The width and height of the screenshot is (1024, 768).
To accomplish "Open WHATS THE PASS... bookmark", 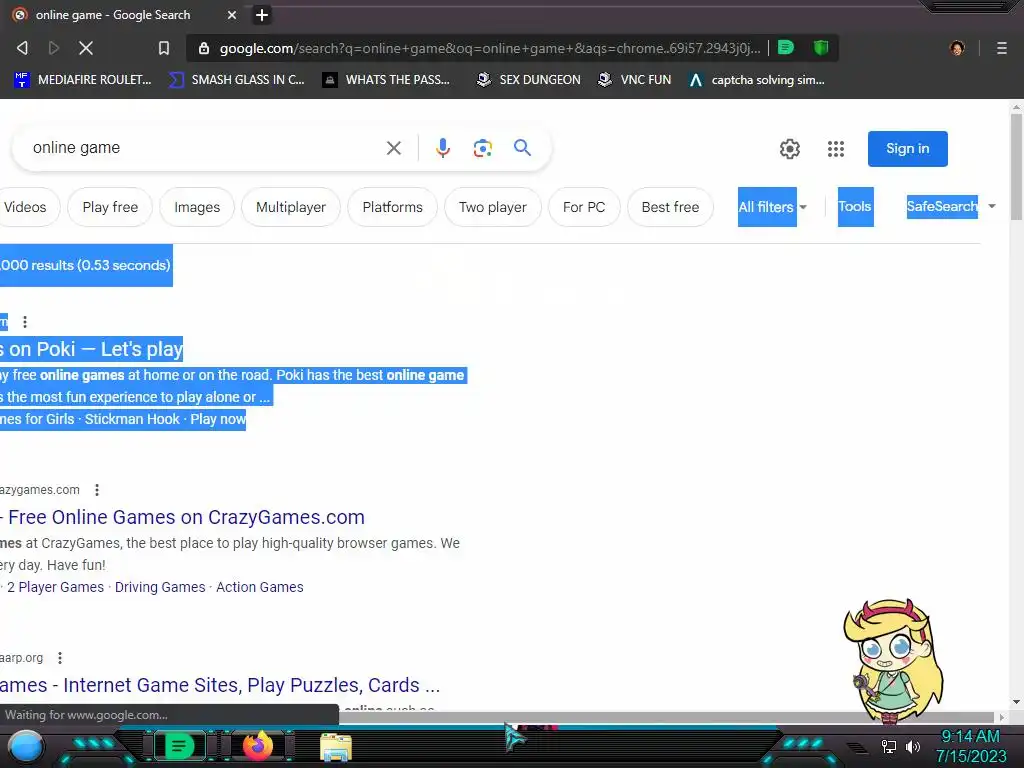I will [387, 80].
